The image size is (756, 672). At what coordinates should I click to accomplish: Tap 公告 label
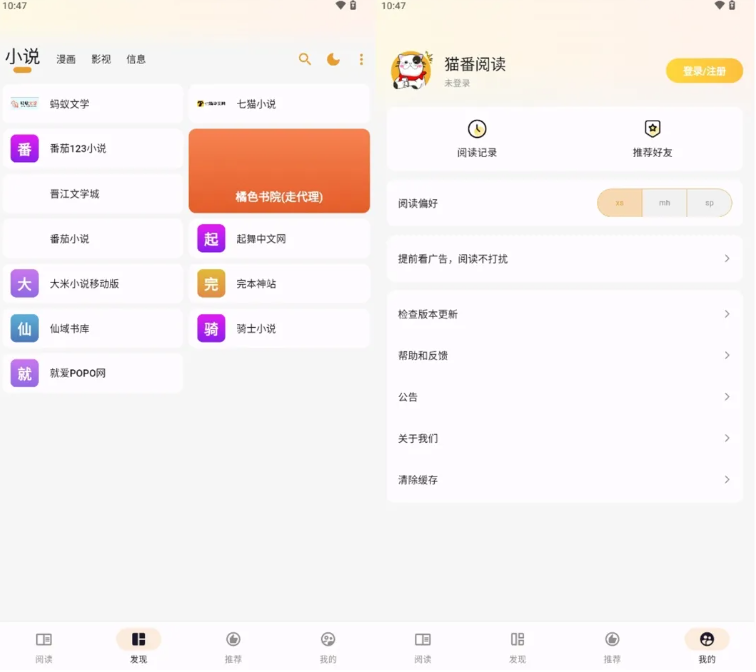click(408, 397)
